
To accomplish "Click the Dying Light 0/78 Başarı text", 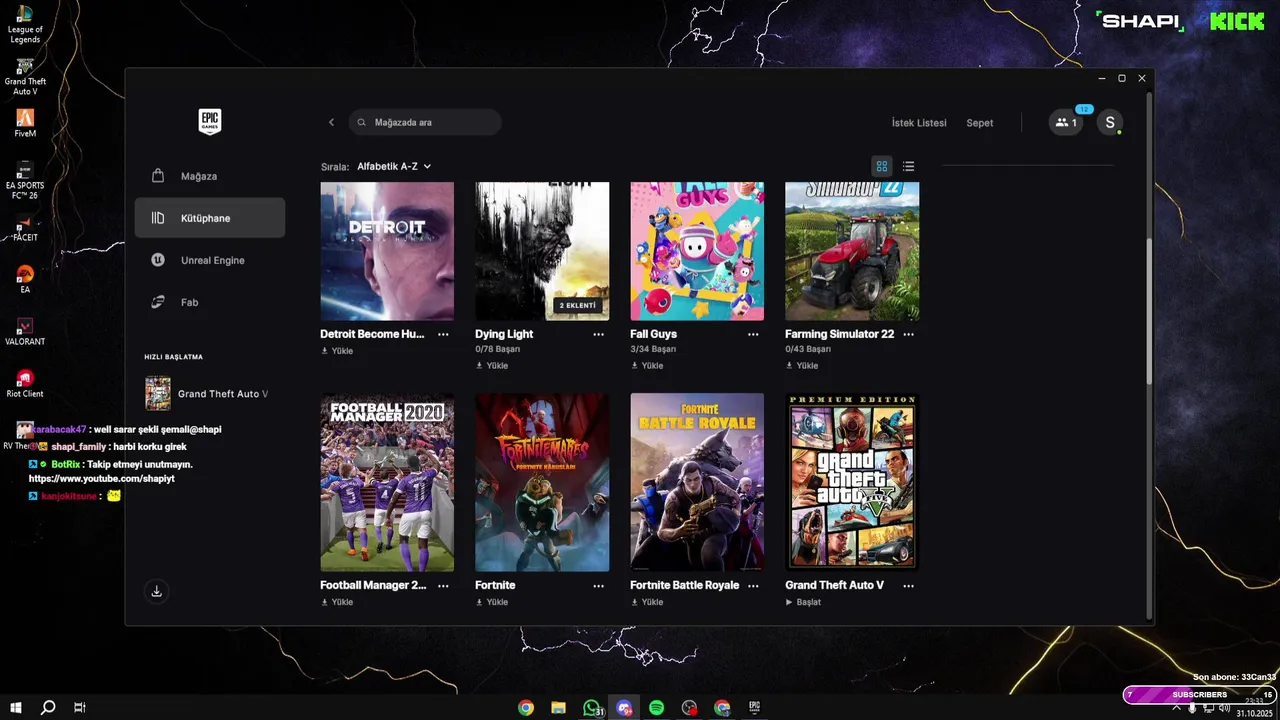I will (498, 349).
